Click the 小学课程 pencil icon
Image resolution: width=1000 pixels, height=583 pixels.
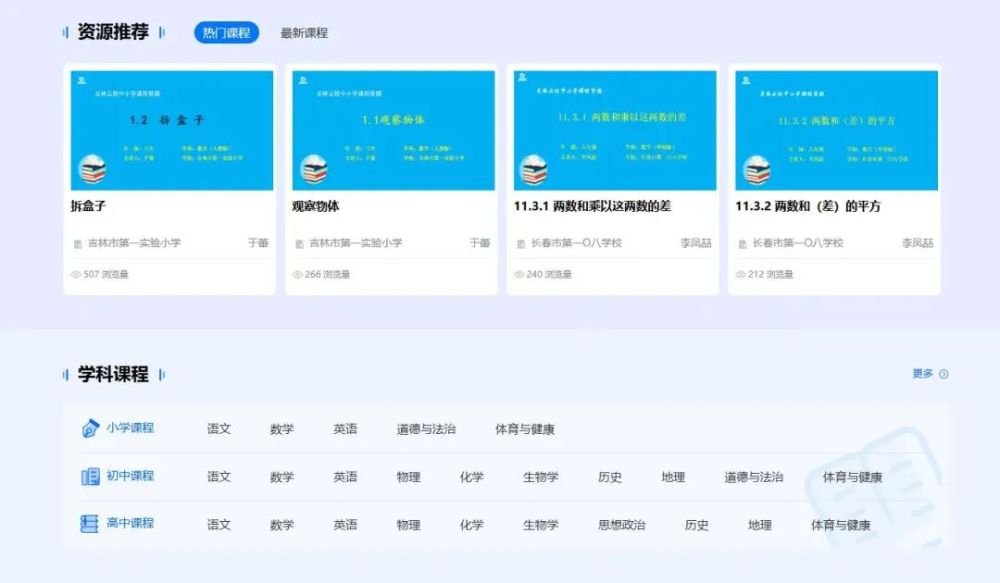[90, 428]
